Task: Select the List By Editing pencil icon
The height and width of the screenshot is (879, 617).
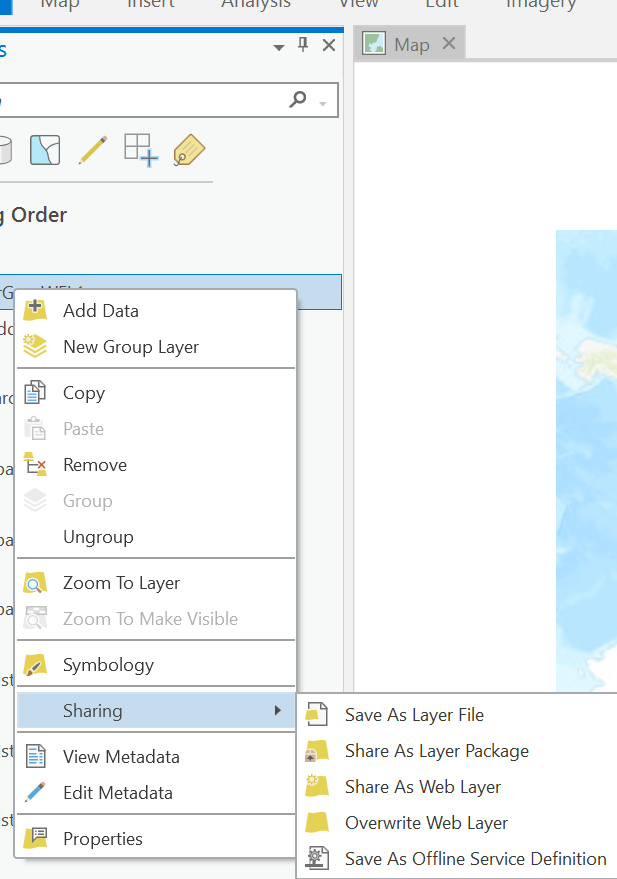Action: tap(93, 151)
